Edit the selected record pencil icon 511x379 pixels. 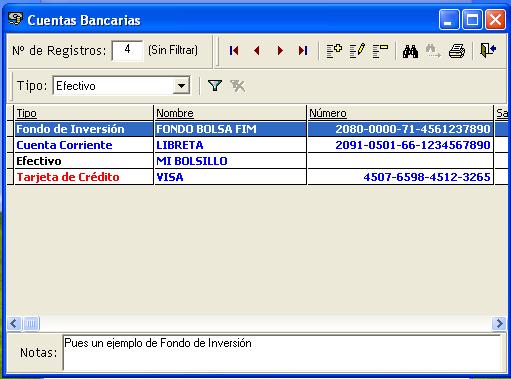357,51
